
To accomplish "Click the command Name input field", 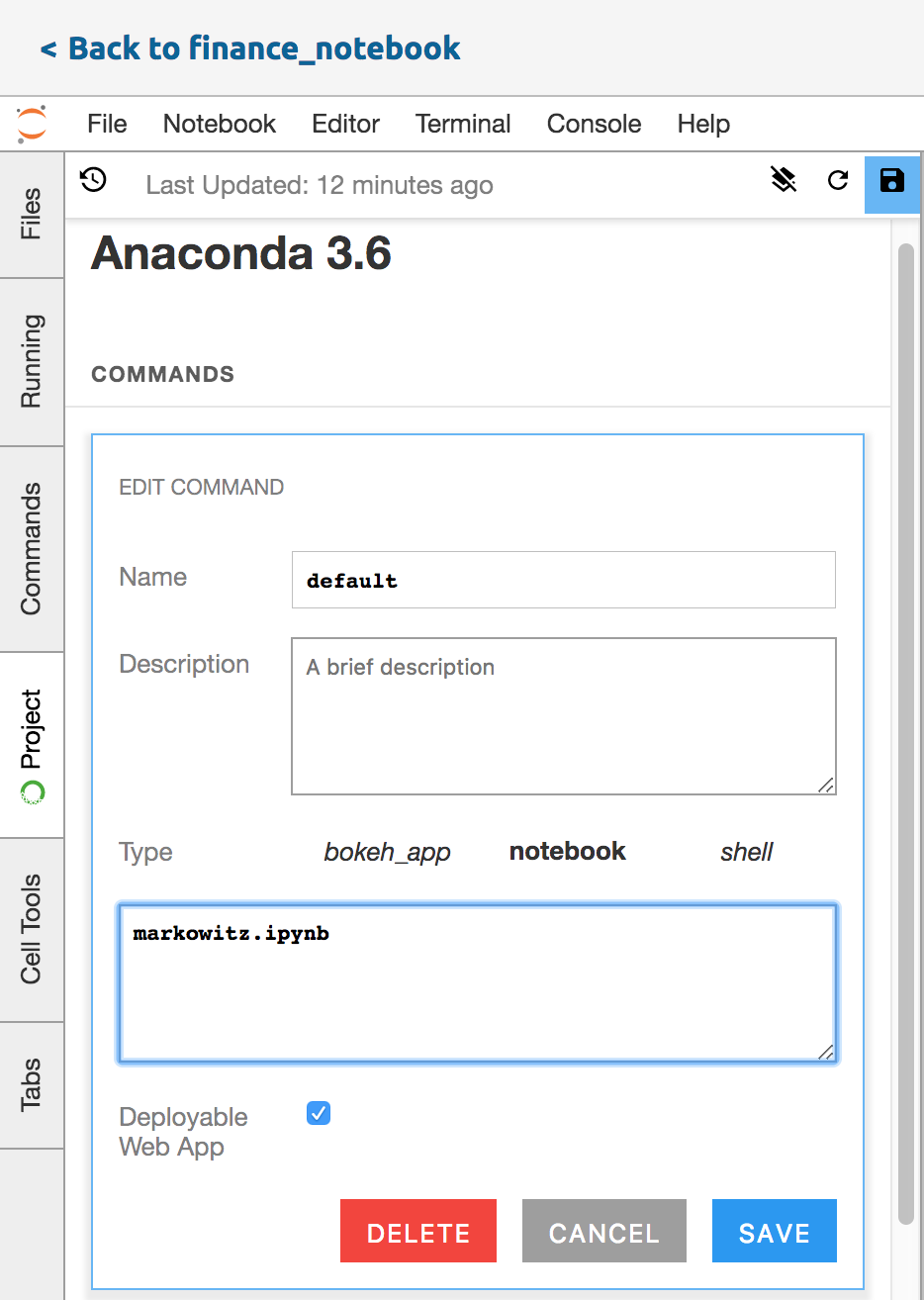I will tap(563, 580).
